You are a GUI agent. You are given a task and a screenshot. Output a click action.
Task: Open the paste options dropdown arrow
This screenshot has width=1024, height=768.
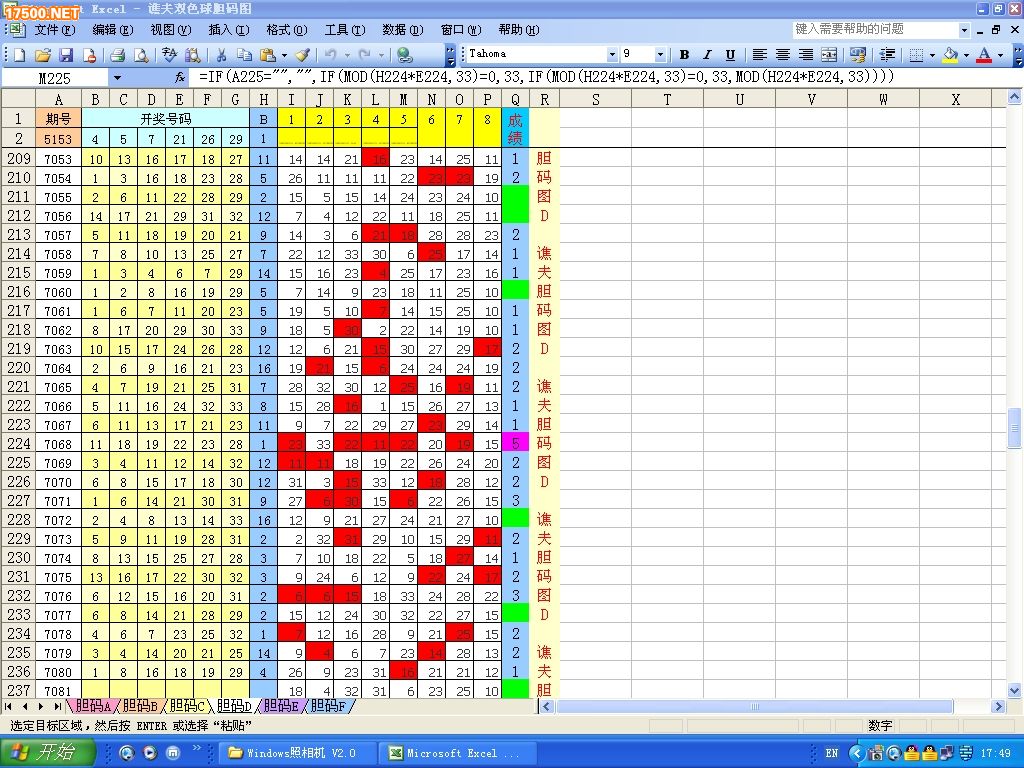[284, 55]
